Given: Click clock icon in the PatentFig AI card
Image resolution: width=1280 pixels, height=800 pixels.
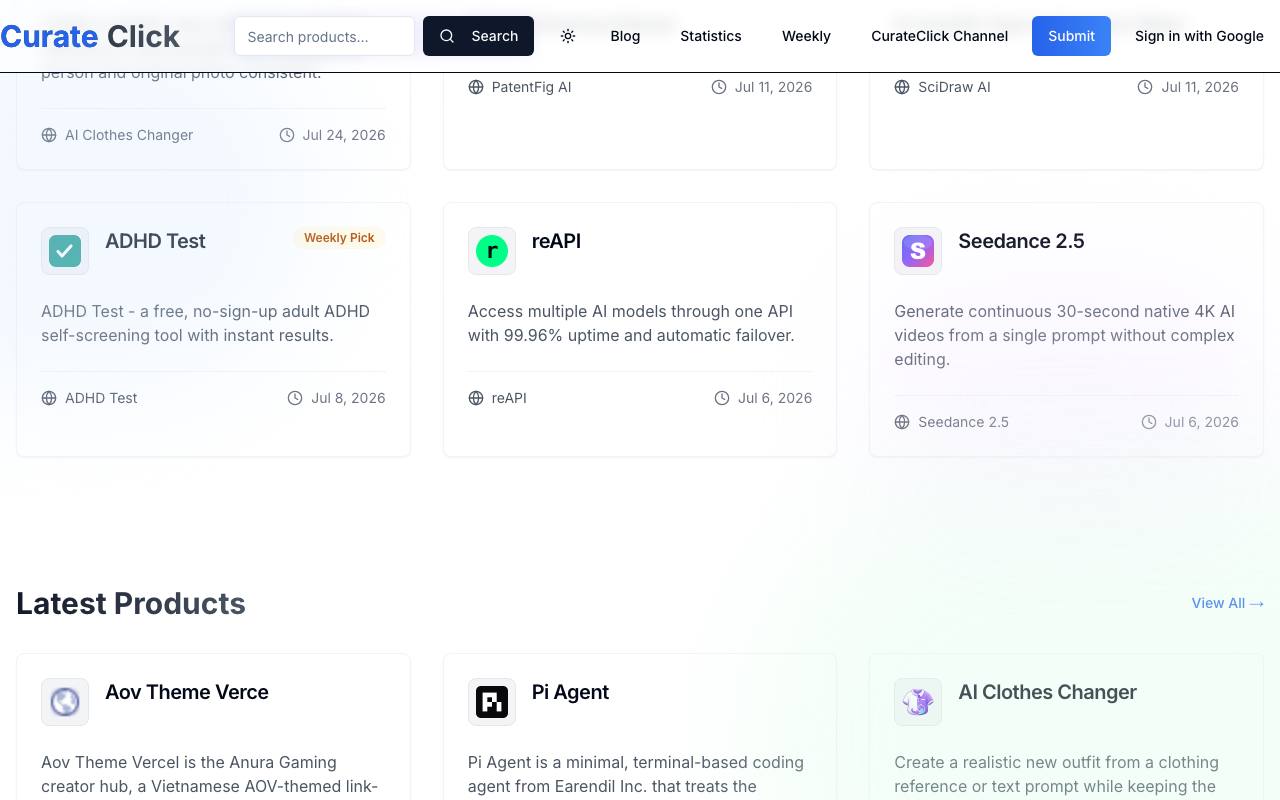Looking at the screenshot, I should coord(719,87).
